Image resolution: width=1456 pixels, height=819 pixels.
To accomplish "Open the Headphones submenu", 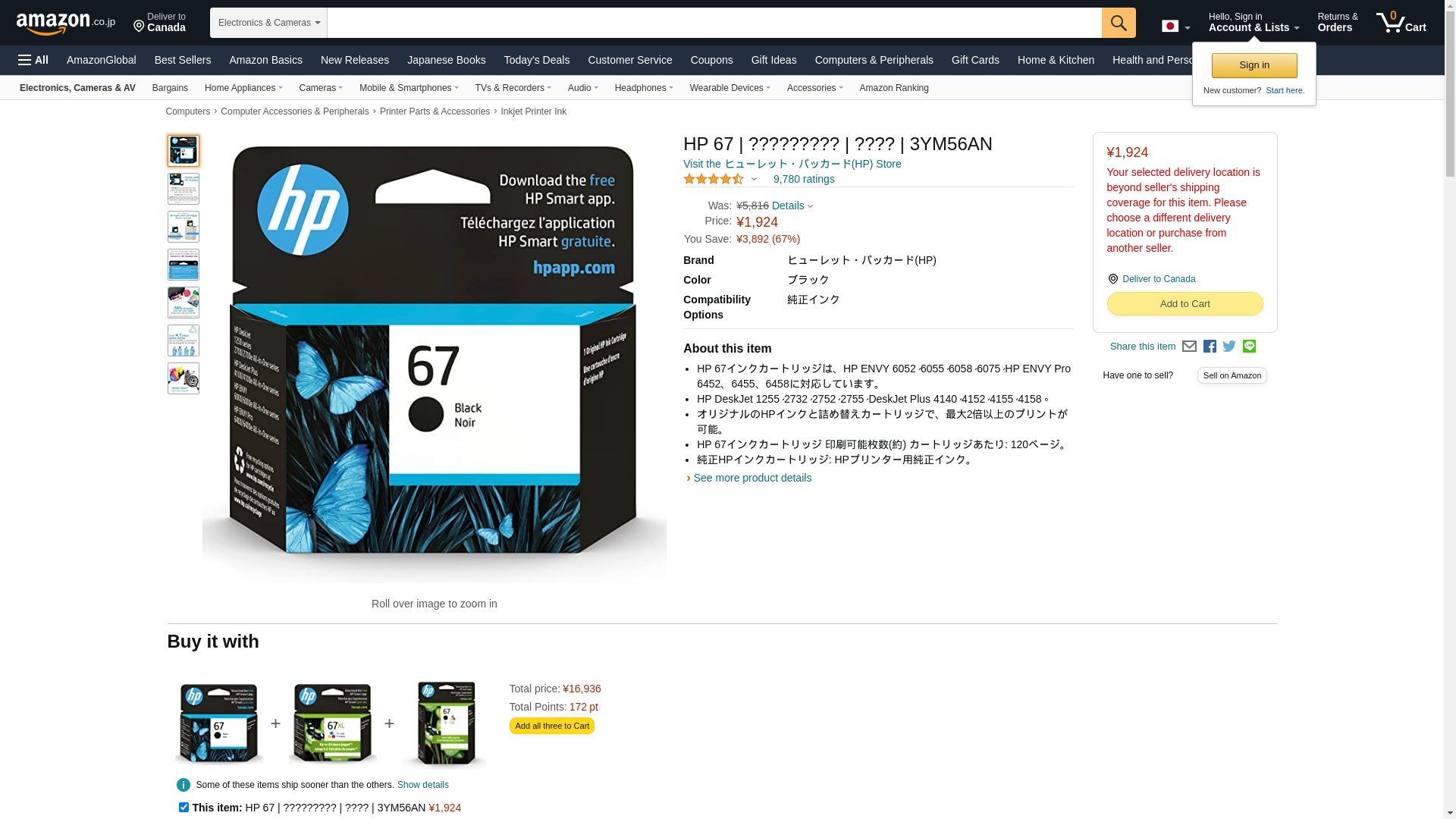I will pos(644,88).
